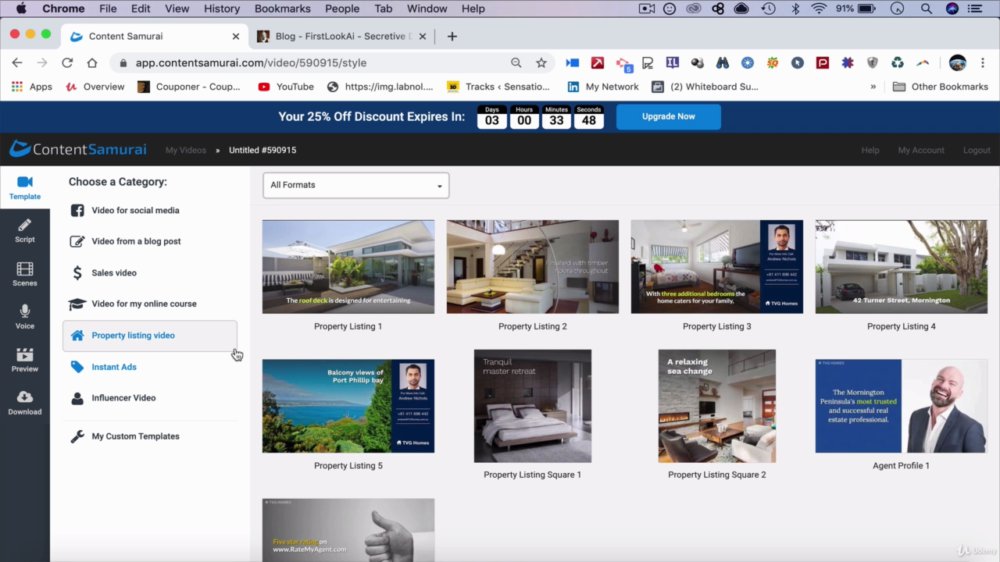Click the browser Back arrow

(17, 63)
